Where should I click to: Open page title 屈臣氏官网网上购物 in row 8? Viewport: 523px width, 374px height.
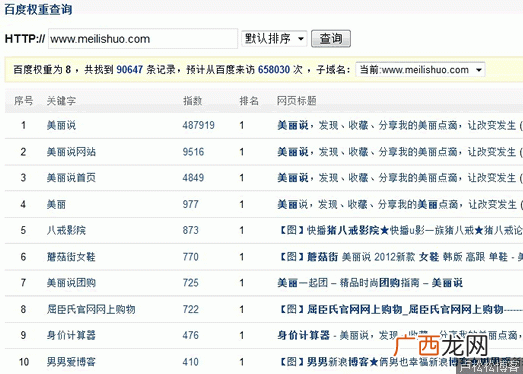click(400, 309)
